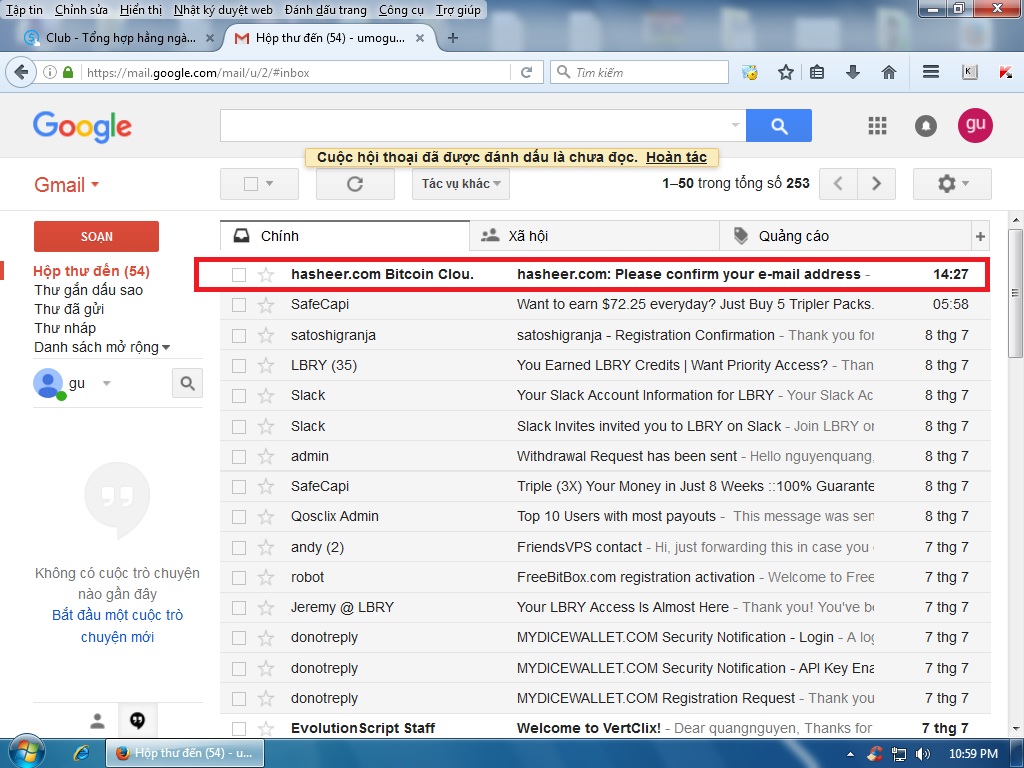Search contacts with the Hangouts magnifier icon

(x=187, y=383)
